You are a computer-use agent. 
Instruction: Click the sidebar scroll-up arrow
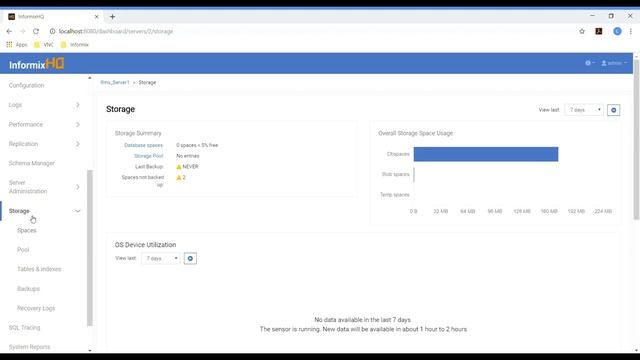90,78
